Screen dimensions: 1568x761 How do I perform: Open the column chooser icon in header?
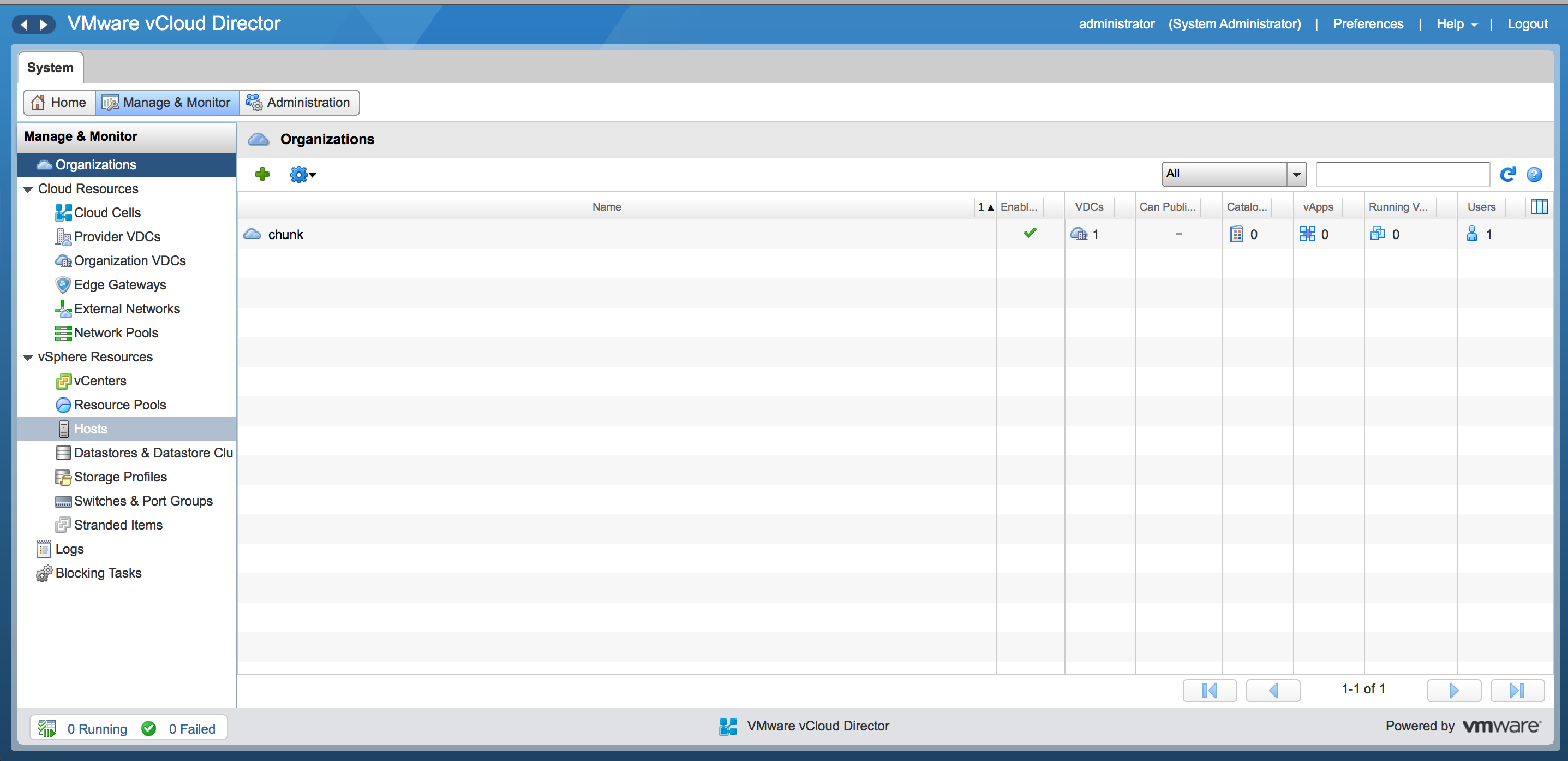click(1539, 206)
